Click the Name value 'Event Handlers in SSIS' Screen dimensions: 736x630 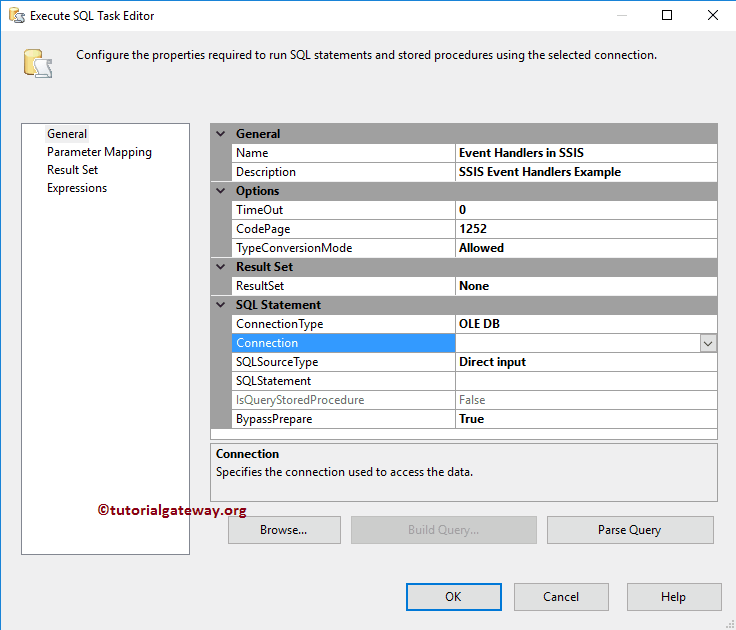(586, 153)
